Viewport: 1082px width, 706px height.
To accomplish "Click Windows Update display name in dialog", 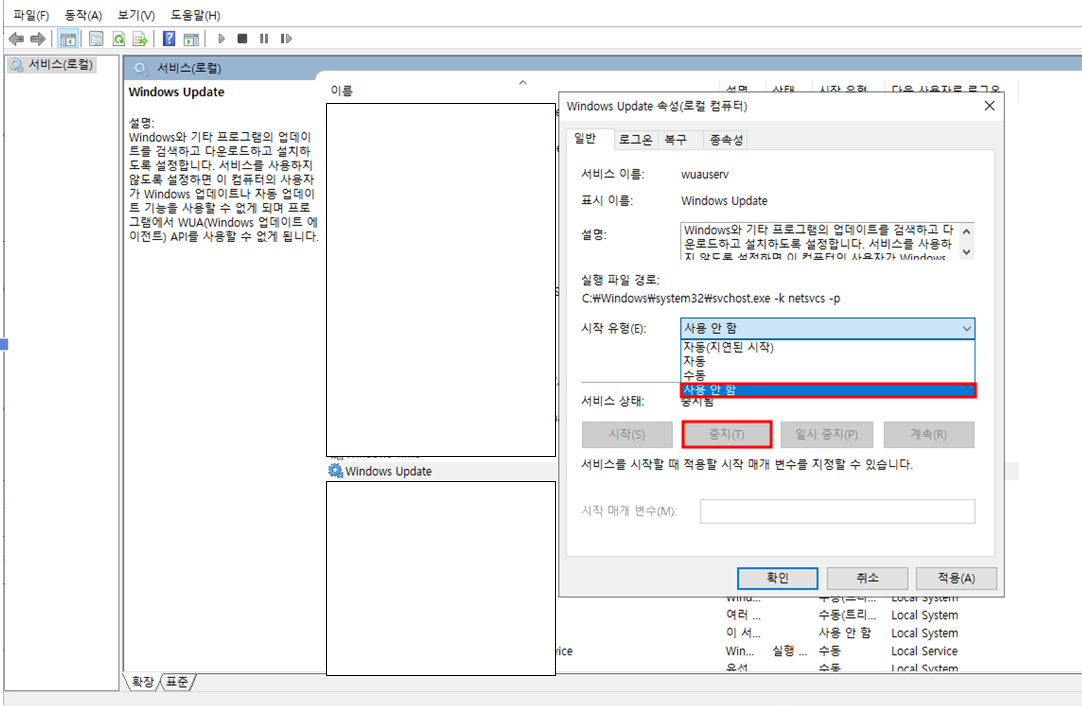I will click(x=724, y=201).
